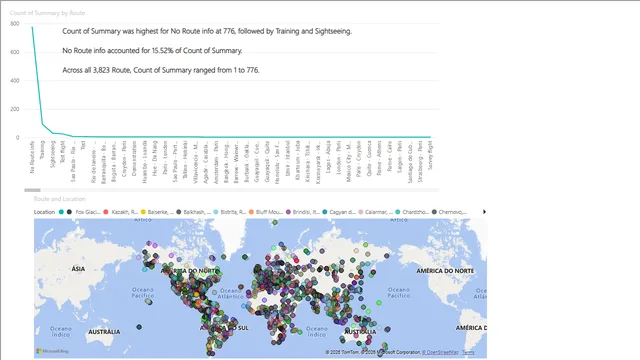Screen dimensions: 640x360
Task: Click the Fox Glaci... legend label
Action: point(88,212)
